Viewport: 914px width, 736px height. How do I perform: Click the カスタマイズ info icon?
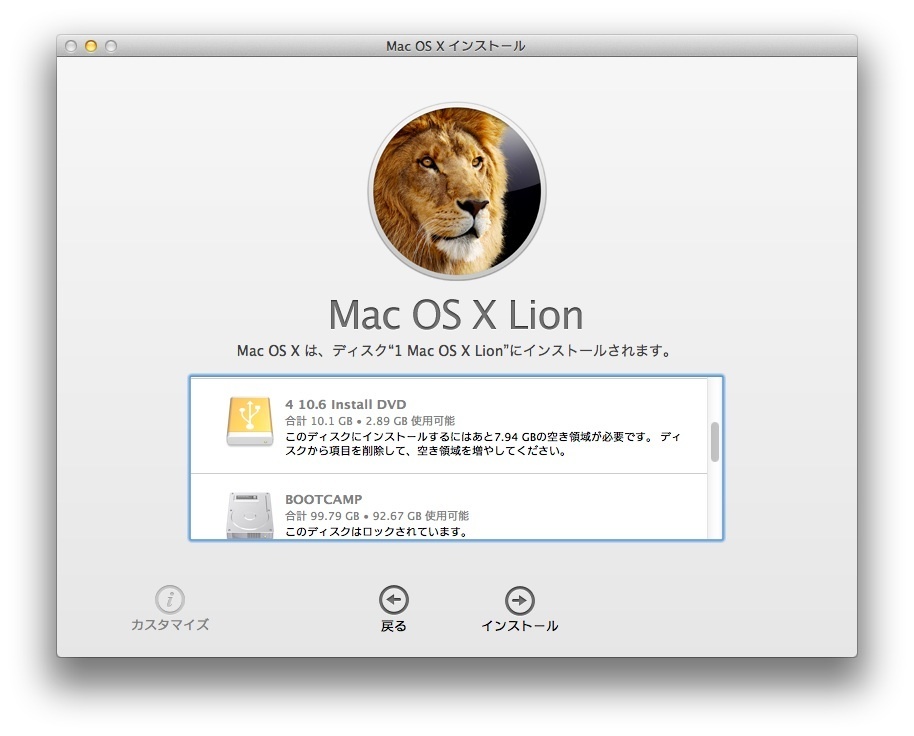[170, 599]
